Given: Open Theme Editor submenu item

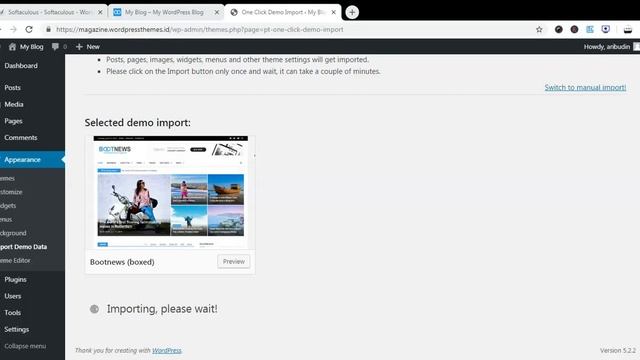Looking at the screenshot, I should click(16, 260).
